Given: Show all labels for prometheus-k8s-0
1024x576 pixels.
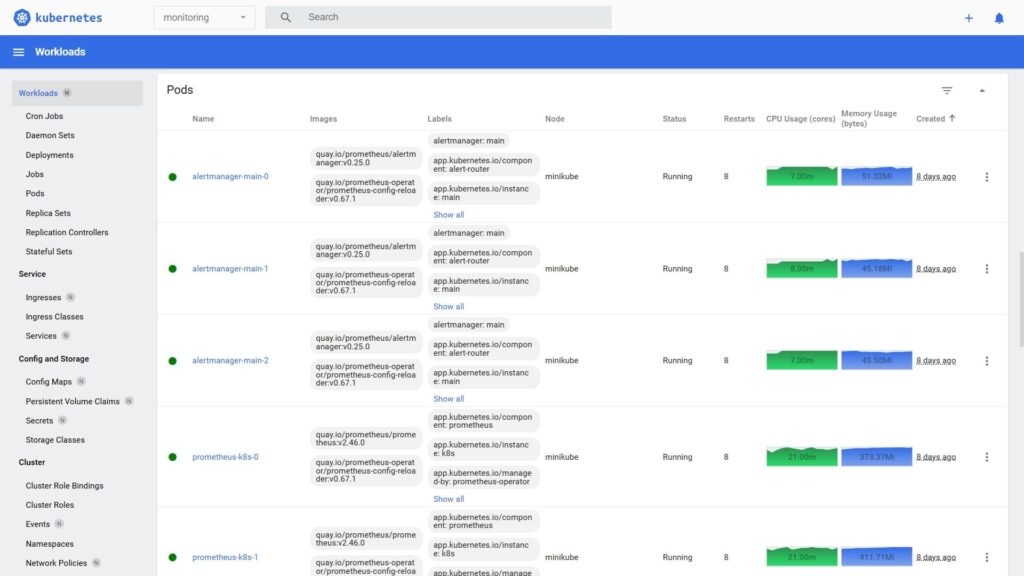Looking at the screenshot, I should pos(449,499).
